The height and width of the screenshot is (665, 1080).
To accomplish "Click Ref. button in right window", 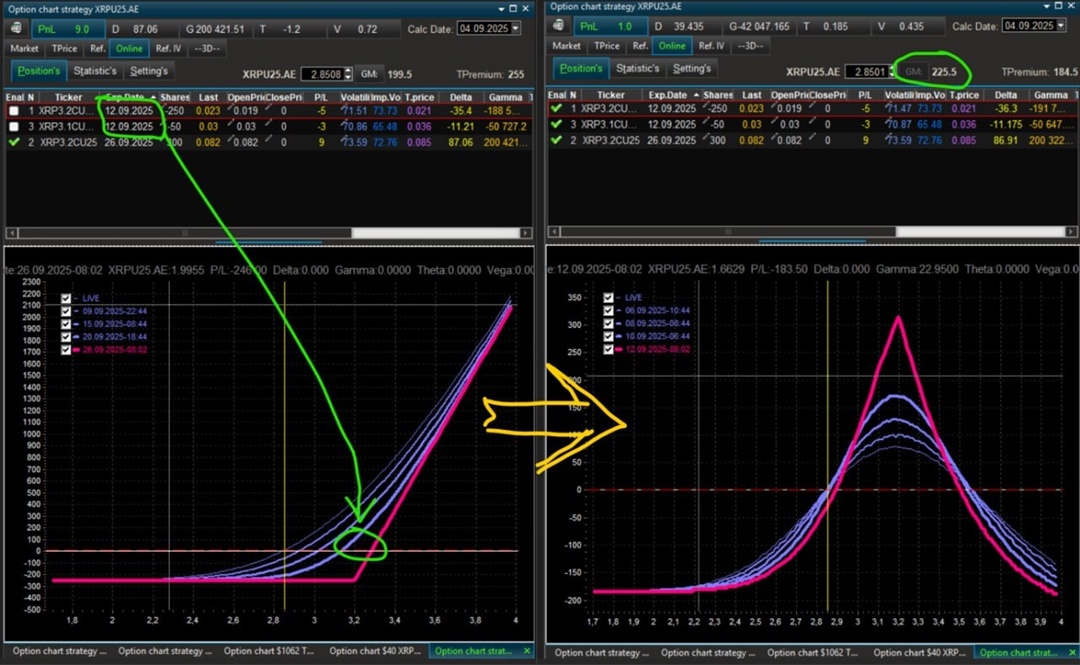I will (x=641, y=45).
